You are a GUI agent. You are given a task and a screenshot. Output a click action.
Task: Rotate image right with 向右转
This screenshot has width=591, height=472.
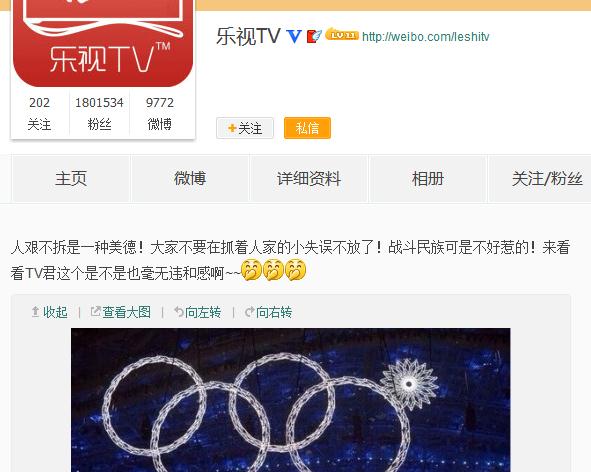(x=268, y=312)
